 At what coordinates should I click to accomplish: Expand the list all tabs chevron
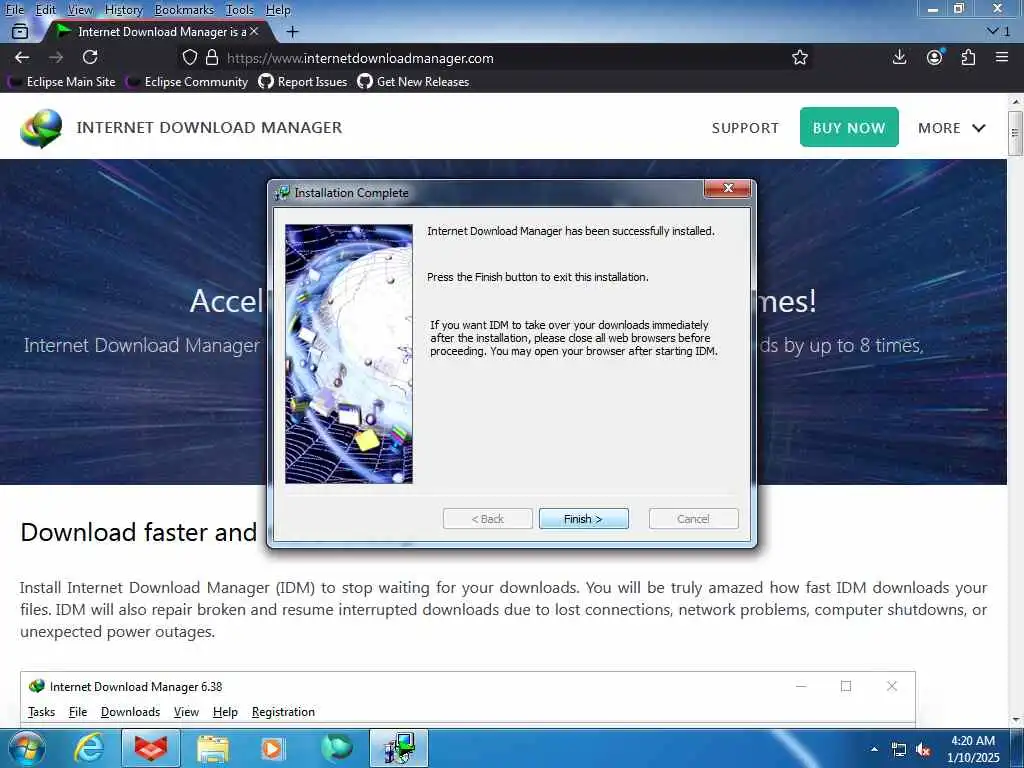(997, 31)
